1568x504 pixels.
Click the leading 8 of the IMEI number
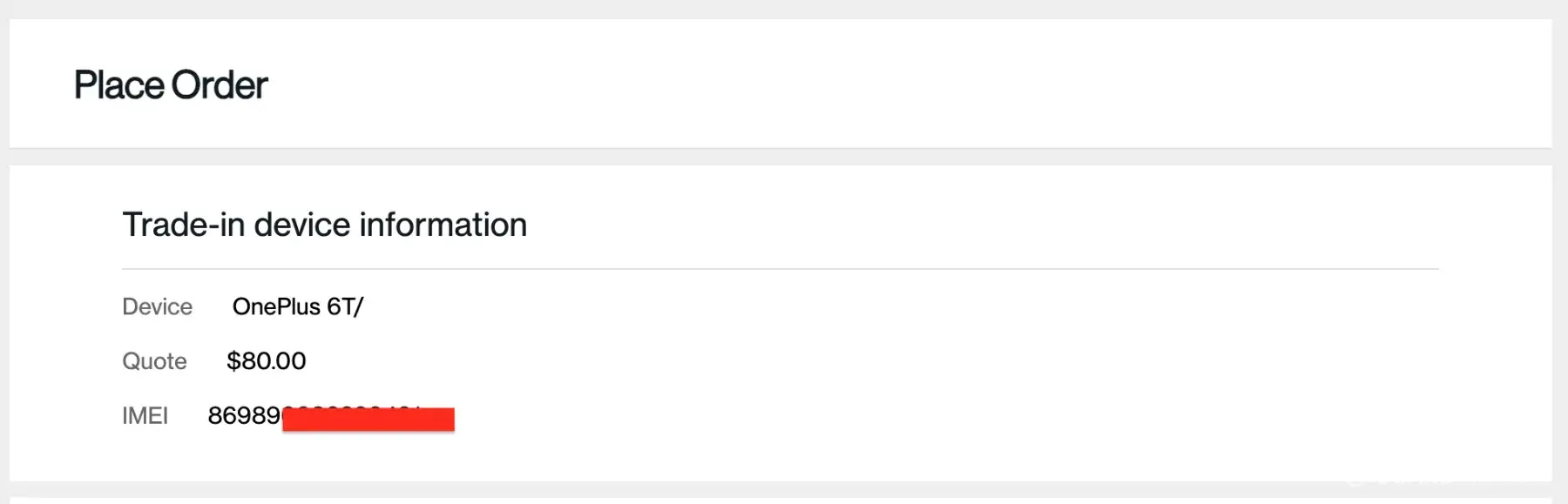tap(215, 416)
